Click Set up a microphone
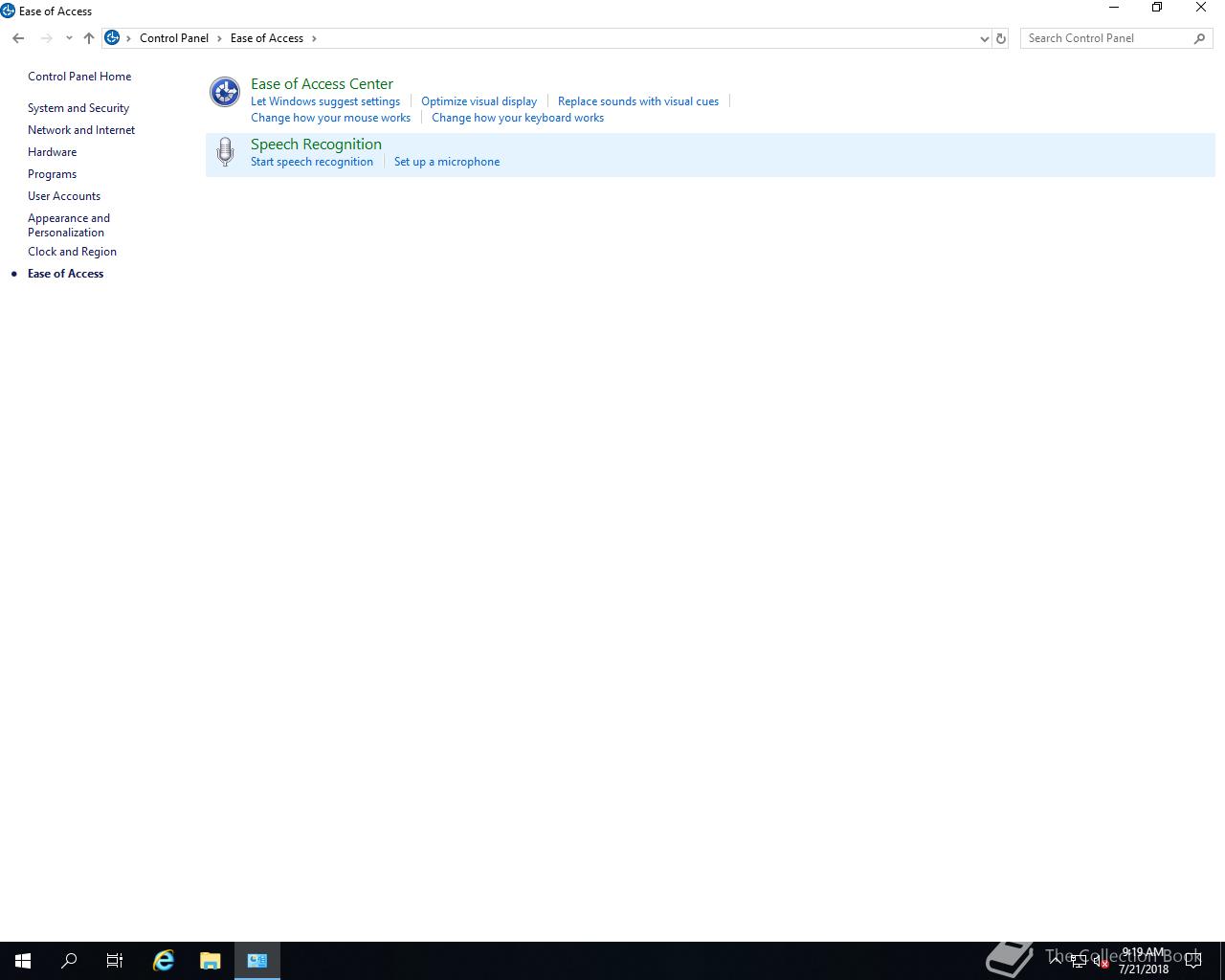Image resolution: width=1225 pixels, height=980 pixels. pos(447,162)
